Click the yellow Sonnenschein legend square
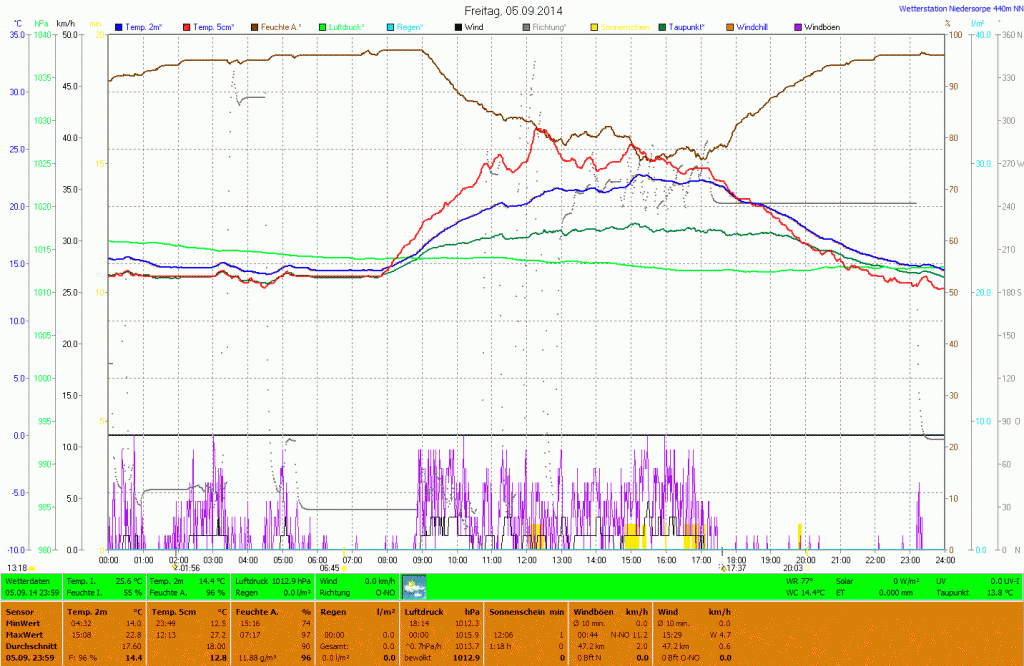This screenshot has height=666, width=1024. (594, 26)
